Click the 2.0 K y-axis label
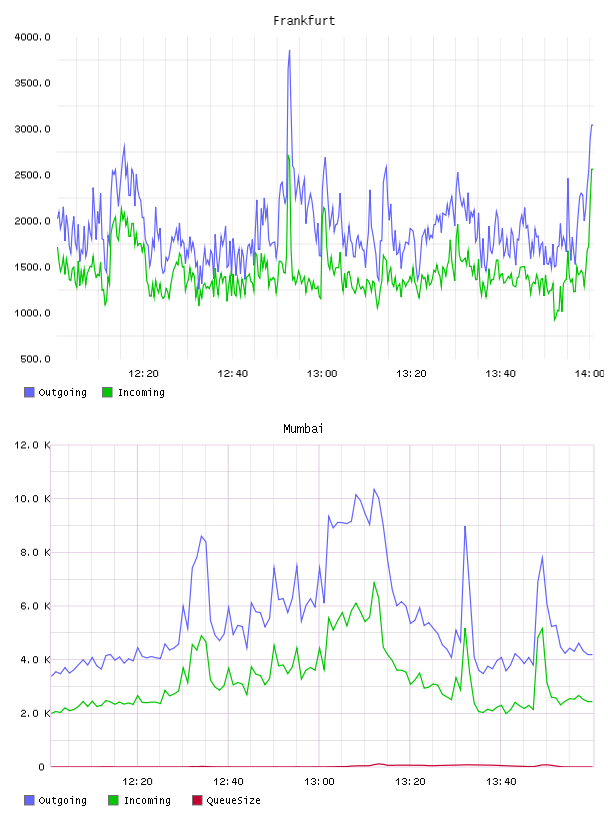 (35, 713)
